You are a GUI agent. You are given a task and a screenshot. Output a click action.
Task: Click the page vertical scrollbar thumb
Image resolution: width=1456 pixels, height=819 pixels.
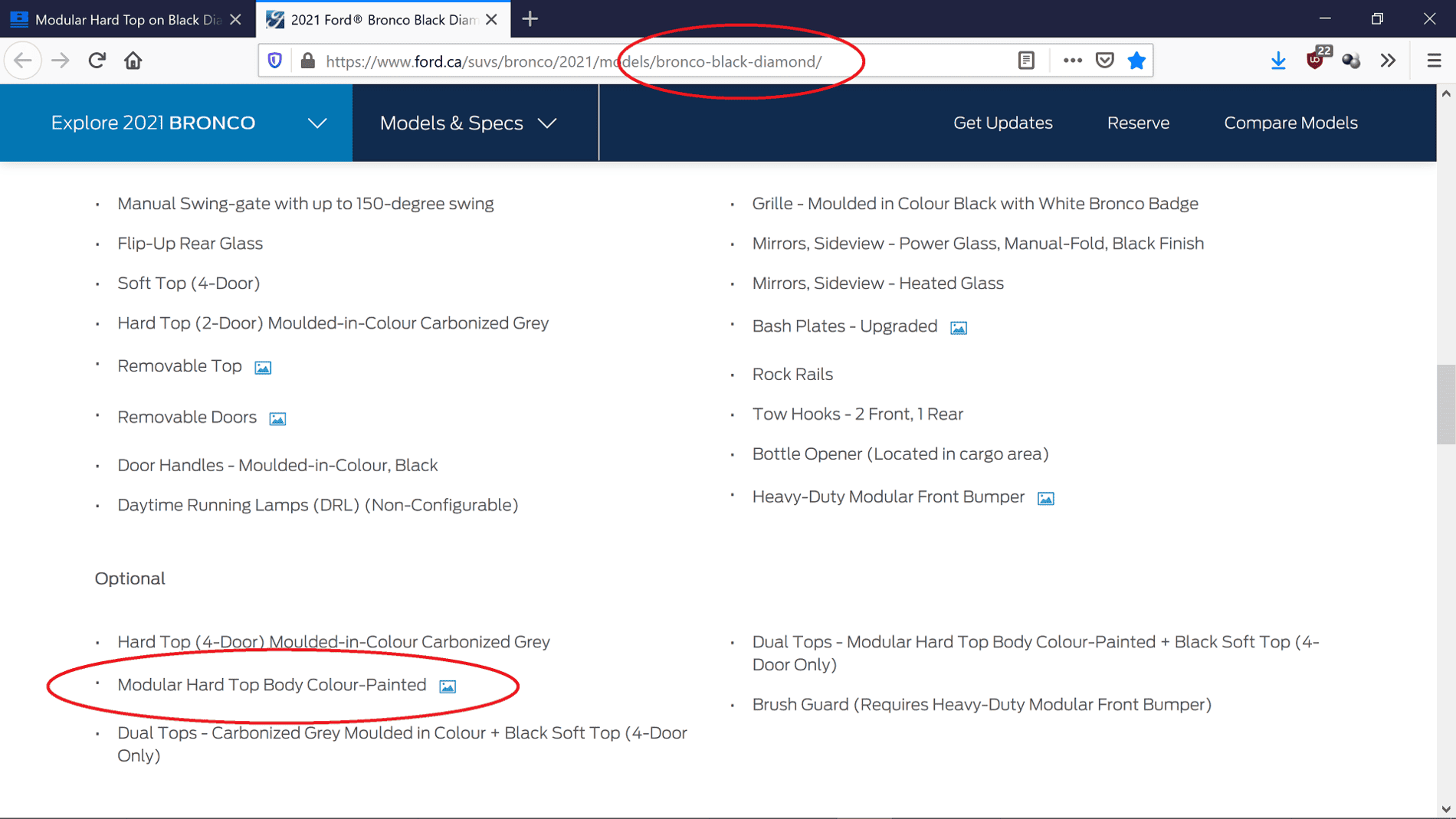pyautogui.click(x=1446, y=405)
